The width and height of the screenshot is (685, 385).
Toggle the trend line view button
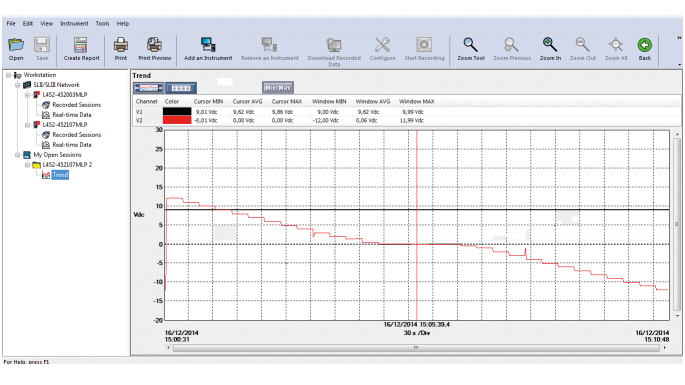click(x=149, y=88)
